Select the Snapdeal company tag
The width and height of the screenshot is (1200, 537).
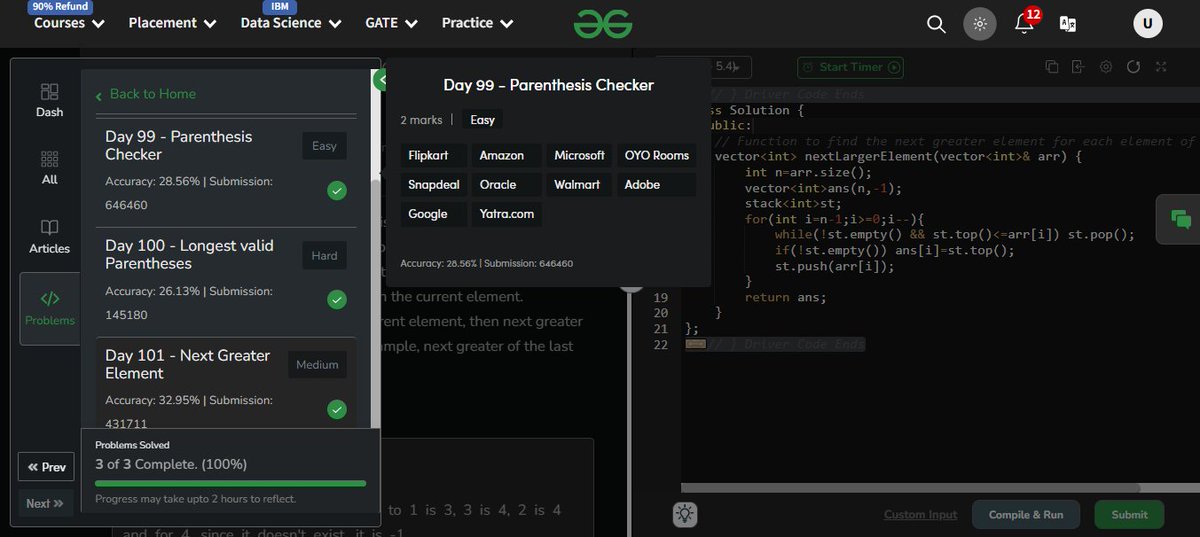pyautogui.click(x=433, y=184)
